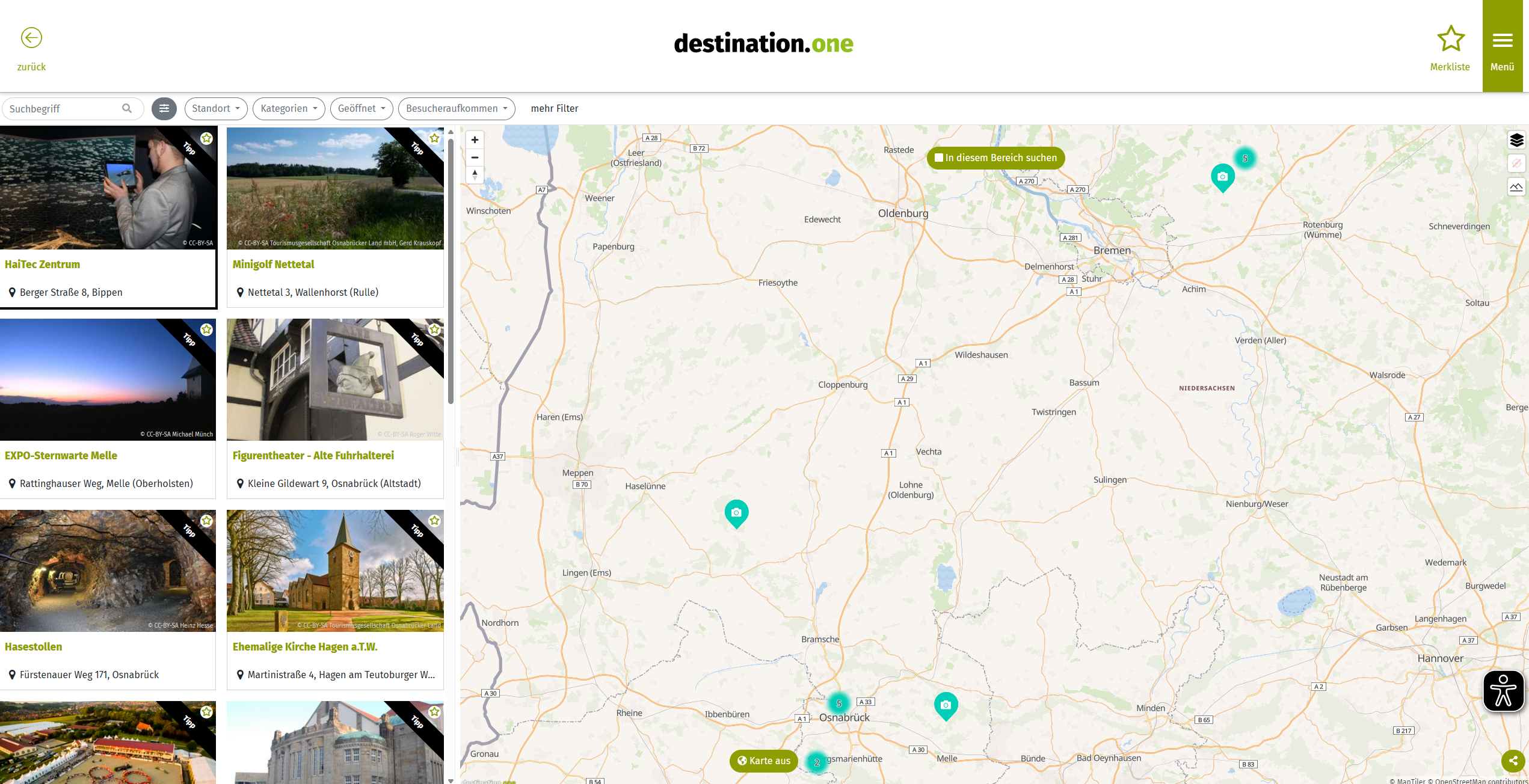The image size is (1529, 784).
Task: Click camera marker near Melle
Action: point(946,706)
